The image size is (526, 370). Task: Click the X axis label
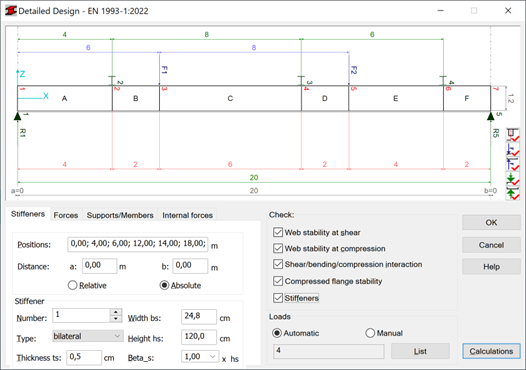46,96
